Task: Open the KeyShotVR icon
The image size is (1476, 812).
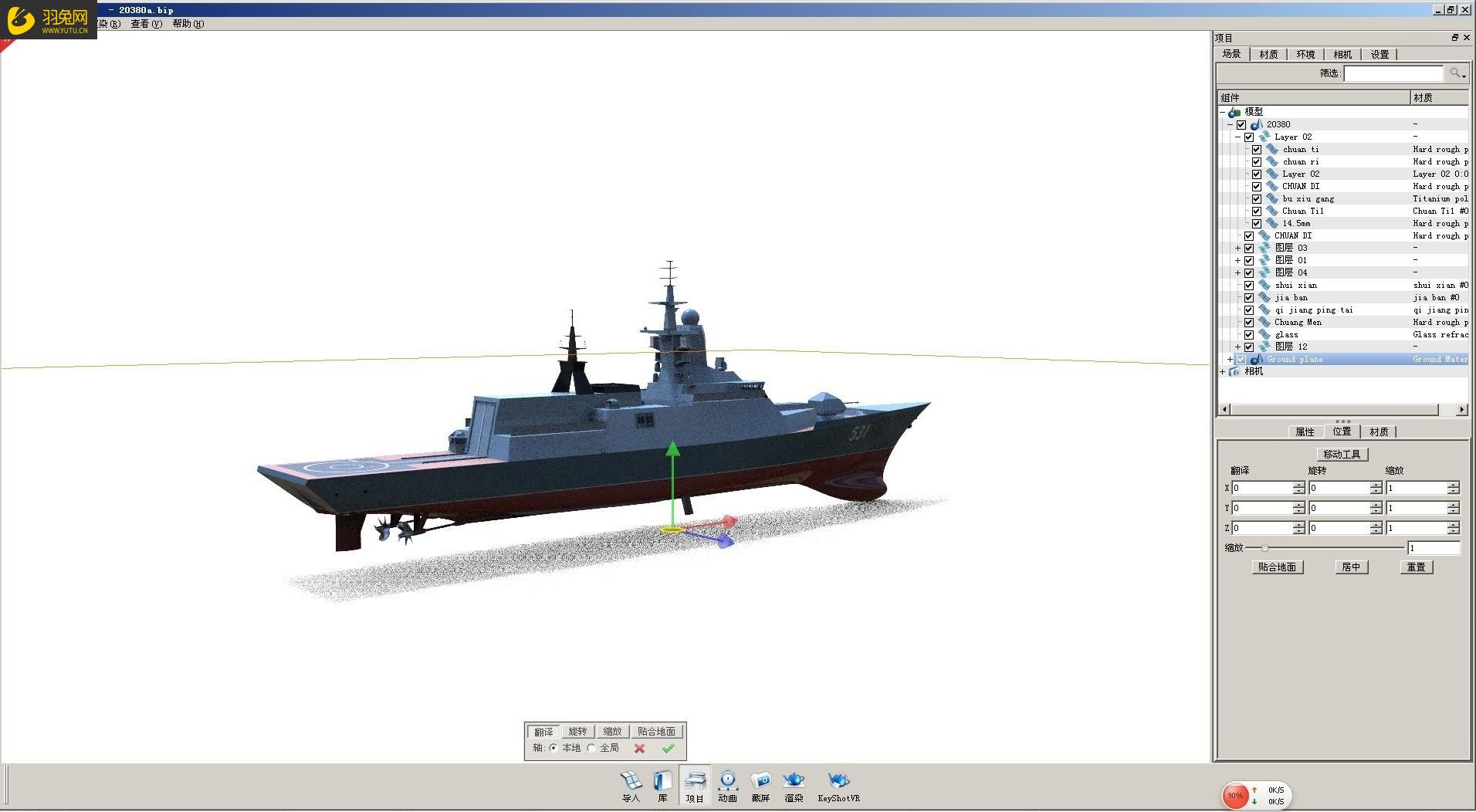Action: click(x=838, y=781)
